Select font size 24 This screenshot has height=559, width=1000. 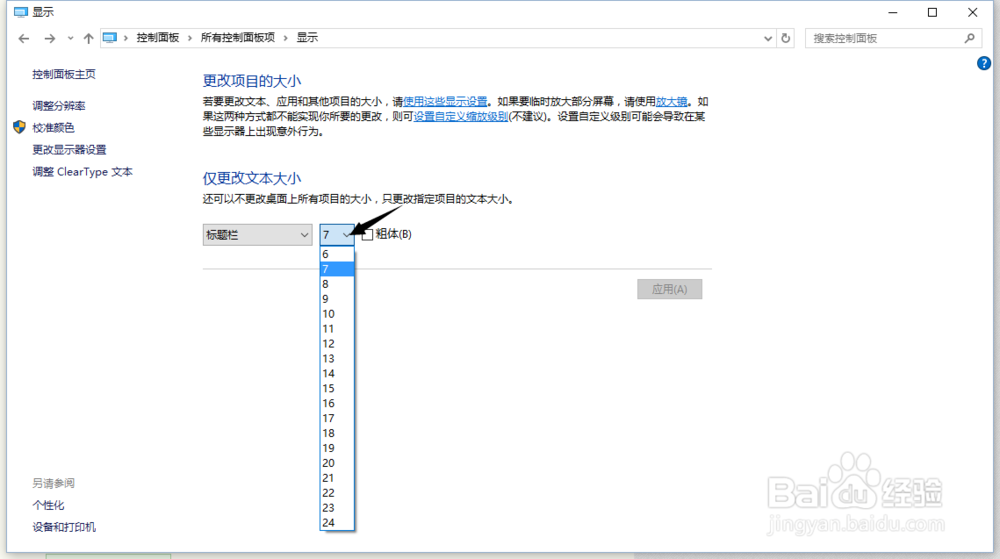[x=337, y=523]
